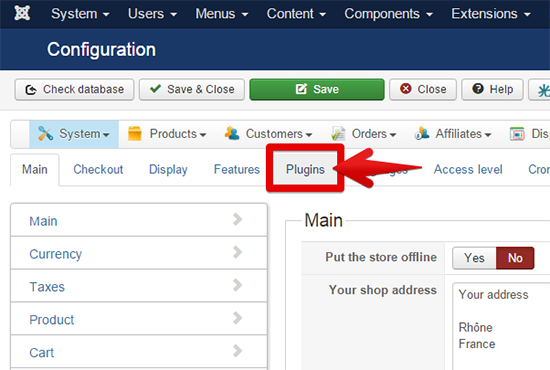Open the Menus top menu
This screenshot has width=550, height=370.
coord(222,14)
